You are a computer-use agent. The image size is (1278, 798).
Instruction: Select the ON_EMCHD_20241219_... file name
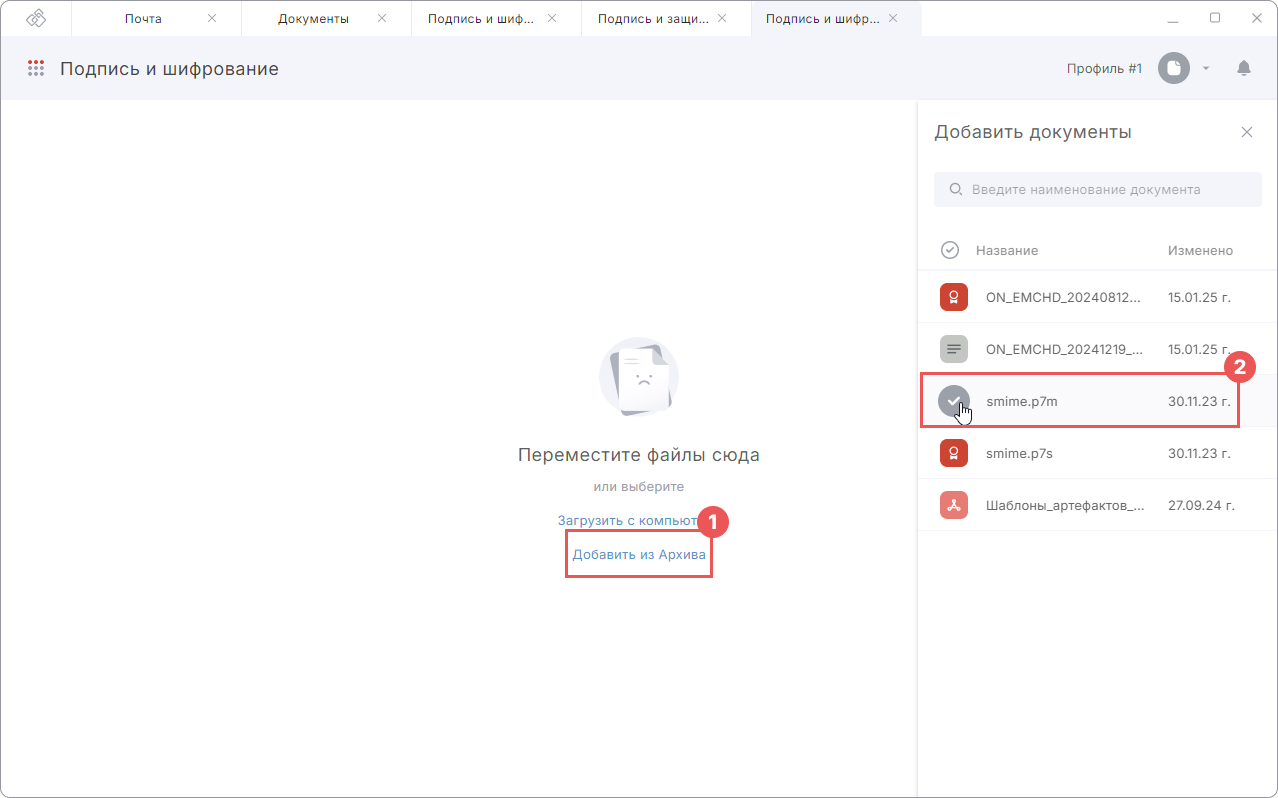1065,349
